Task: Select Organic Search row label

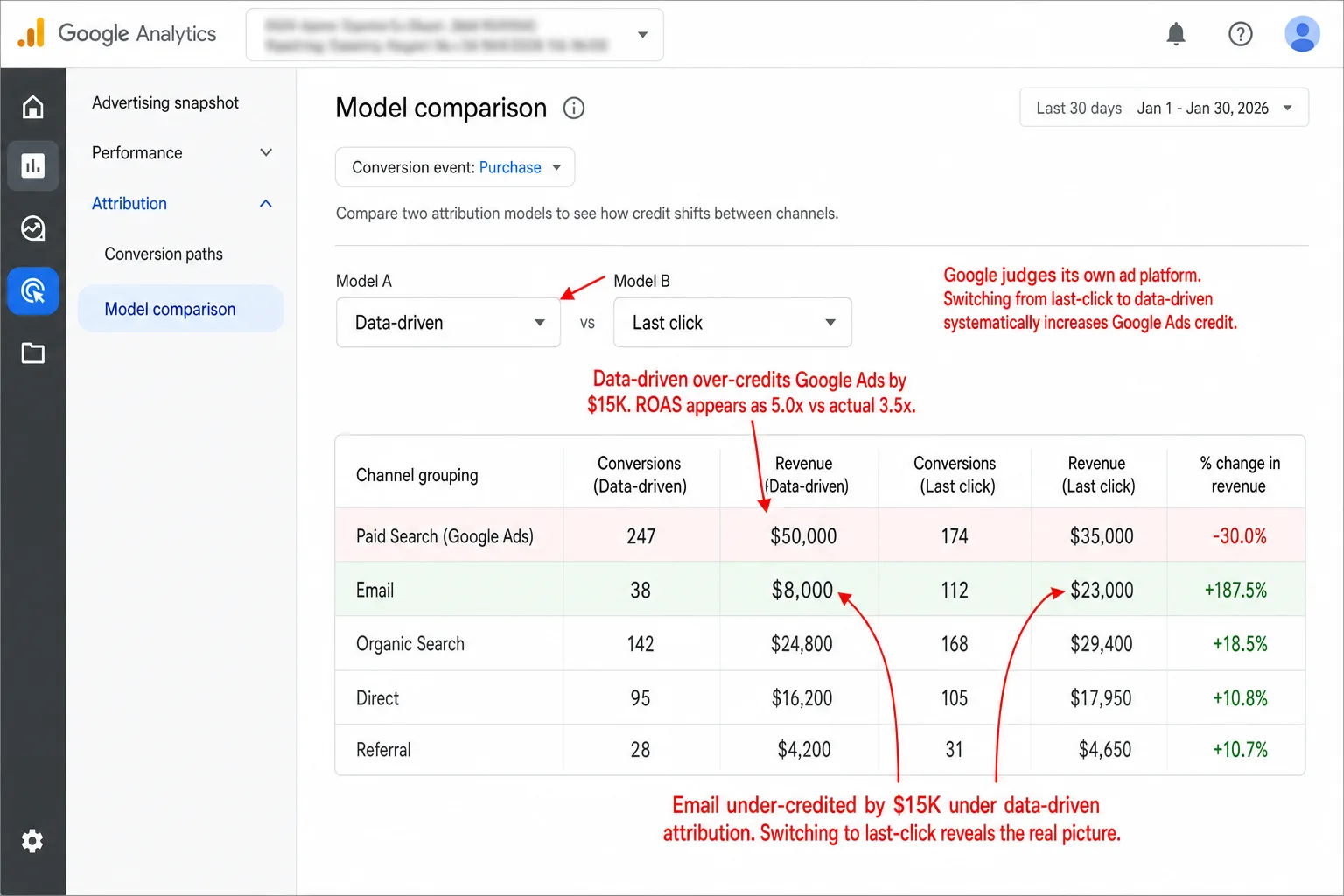Action: tap(410, 644)
